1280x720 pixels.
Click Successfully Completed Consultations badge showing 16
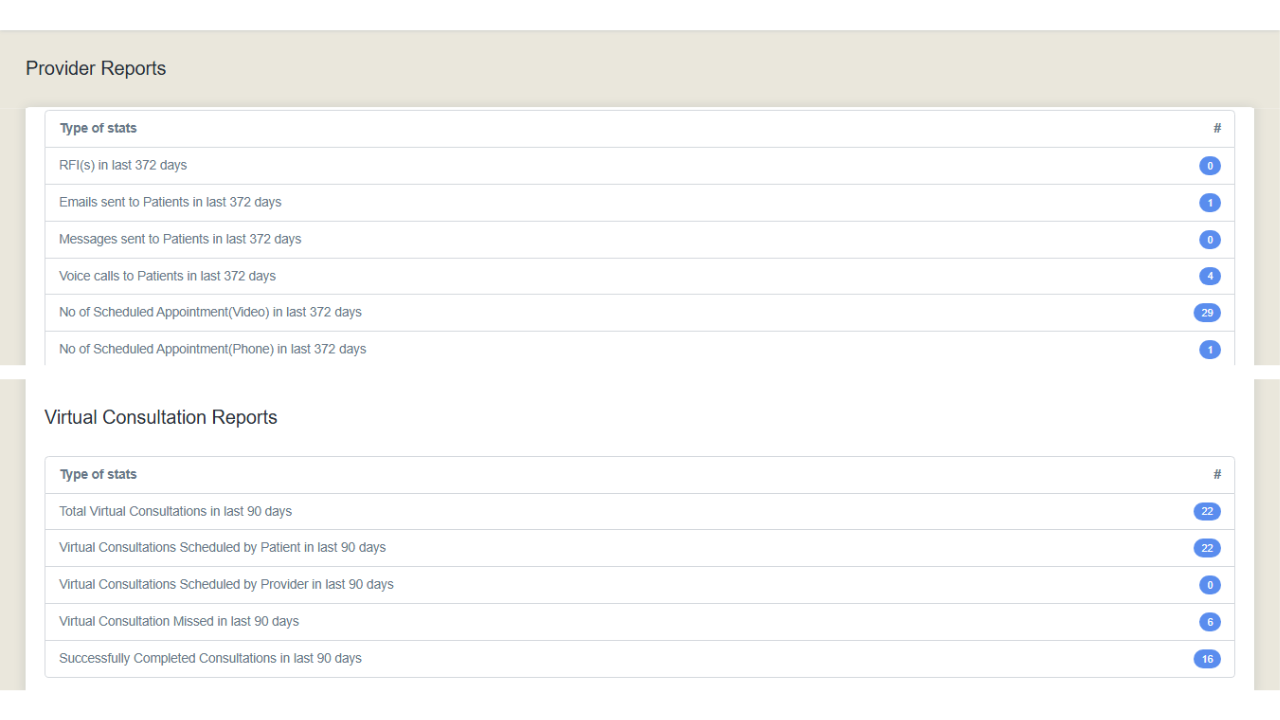pos(1207,658)
